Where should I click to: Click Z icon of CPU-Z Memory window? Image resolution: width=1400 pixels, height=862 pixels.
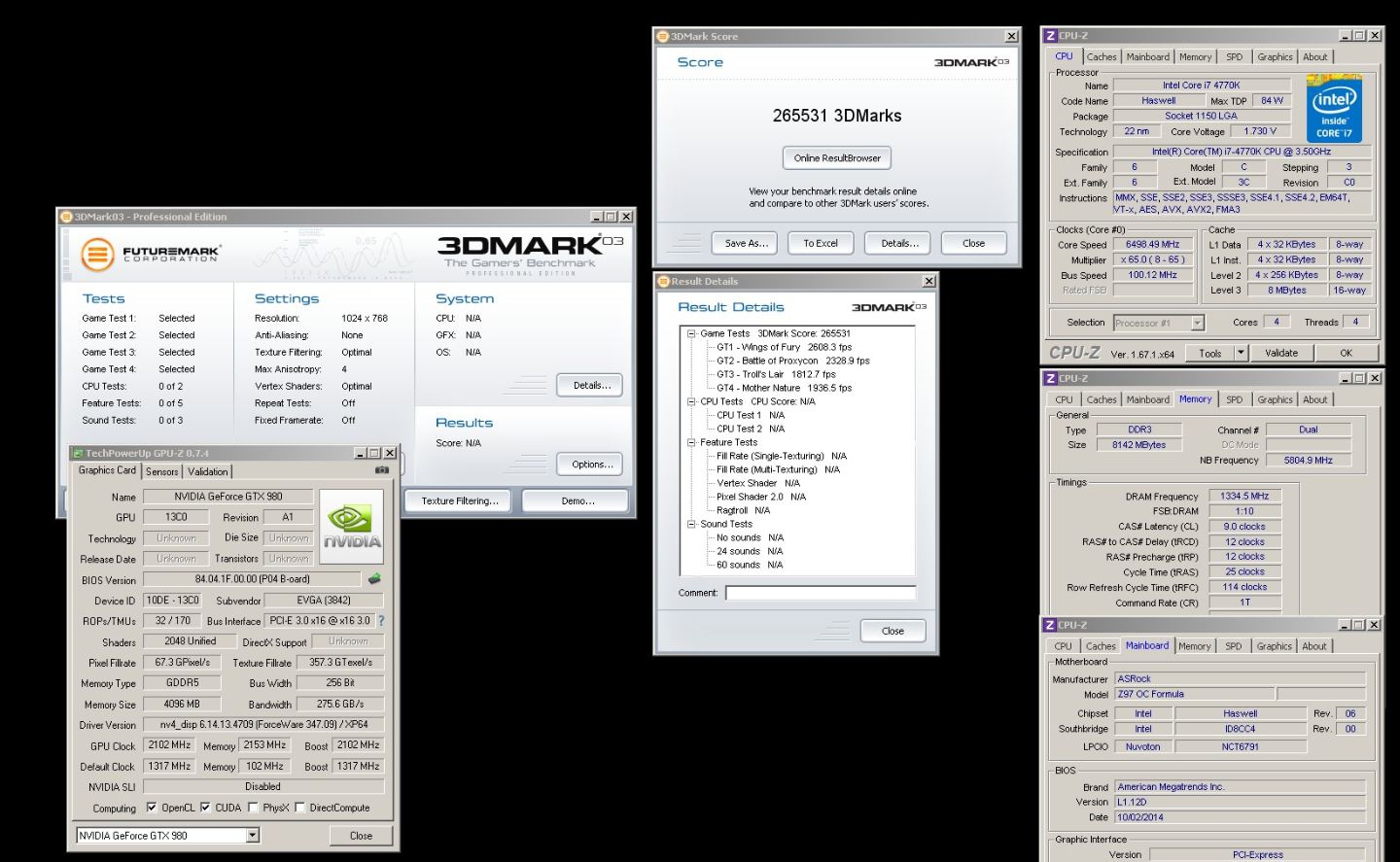click(1050, 378)
